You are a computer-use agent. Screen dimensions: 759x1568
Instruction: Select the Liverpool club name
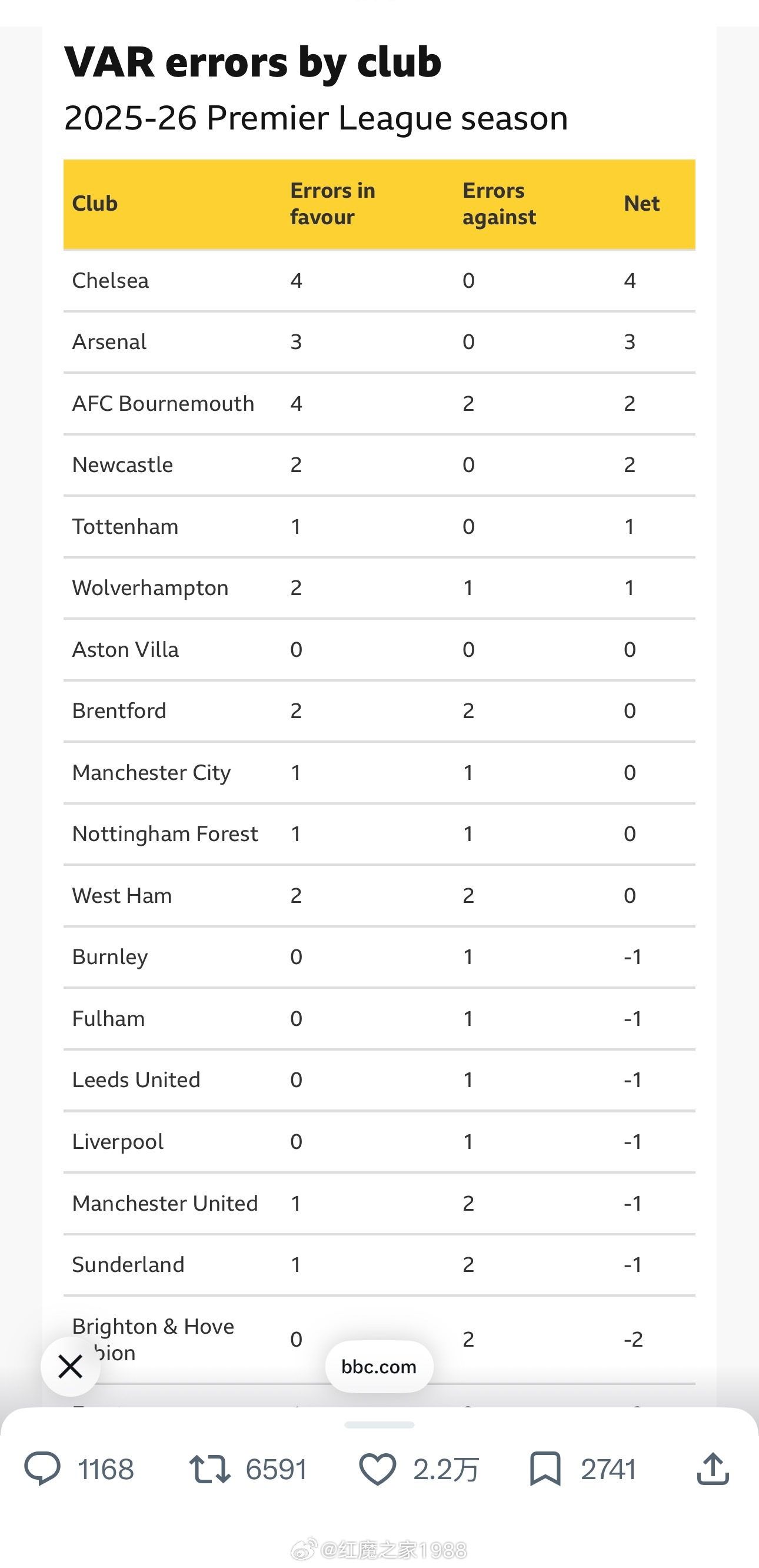(x=118, y=1142)
